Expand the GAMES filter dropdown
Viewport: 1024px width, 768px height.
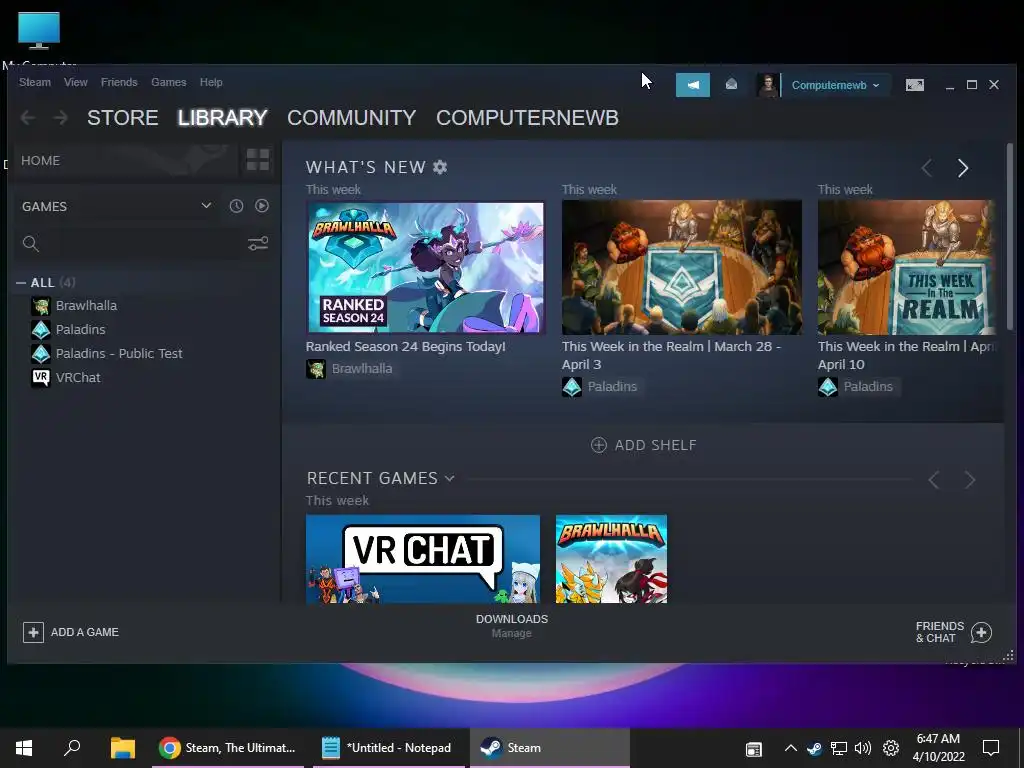[117, 206]
